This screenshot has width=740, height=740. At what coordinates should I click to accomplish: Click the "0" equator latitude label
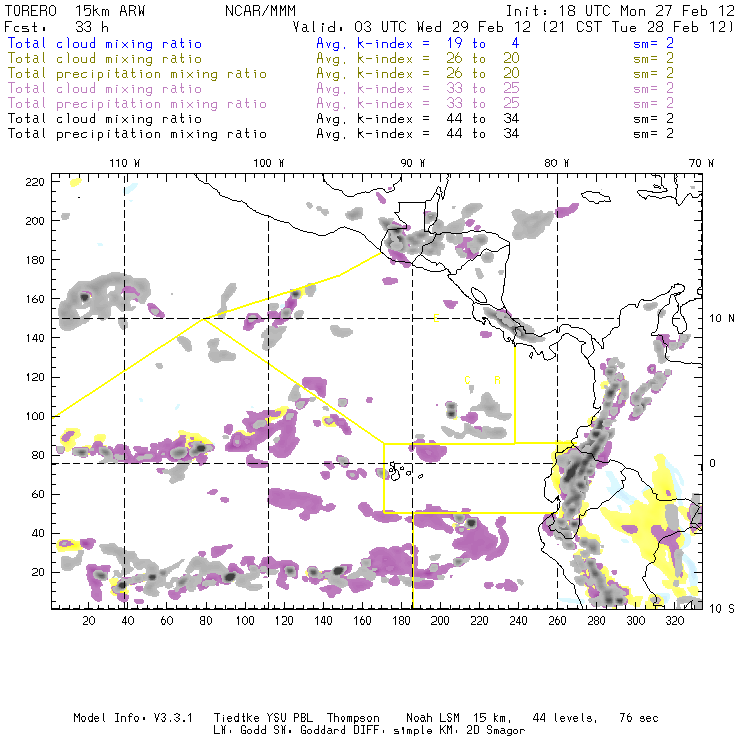click(713, 463)
